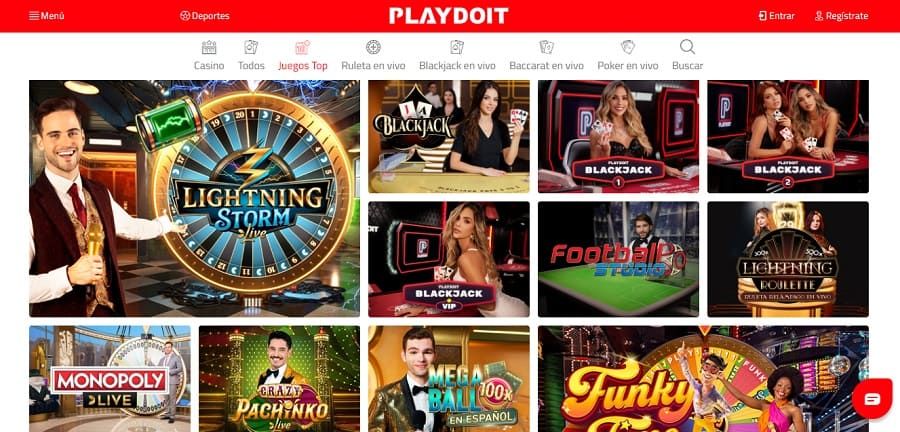Click the Deportes ball icon
The height and width of the screenshot is (432, 900).
point(185,15)
